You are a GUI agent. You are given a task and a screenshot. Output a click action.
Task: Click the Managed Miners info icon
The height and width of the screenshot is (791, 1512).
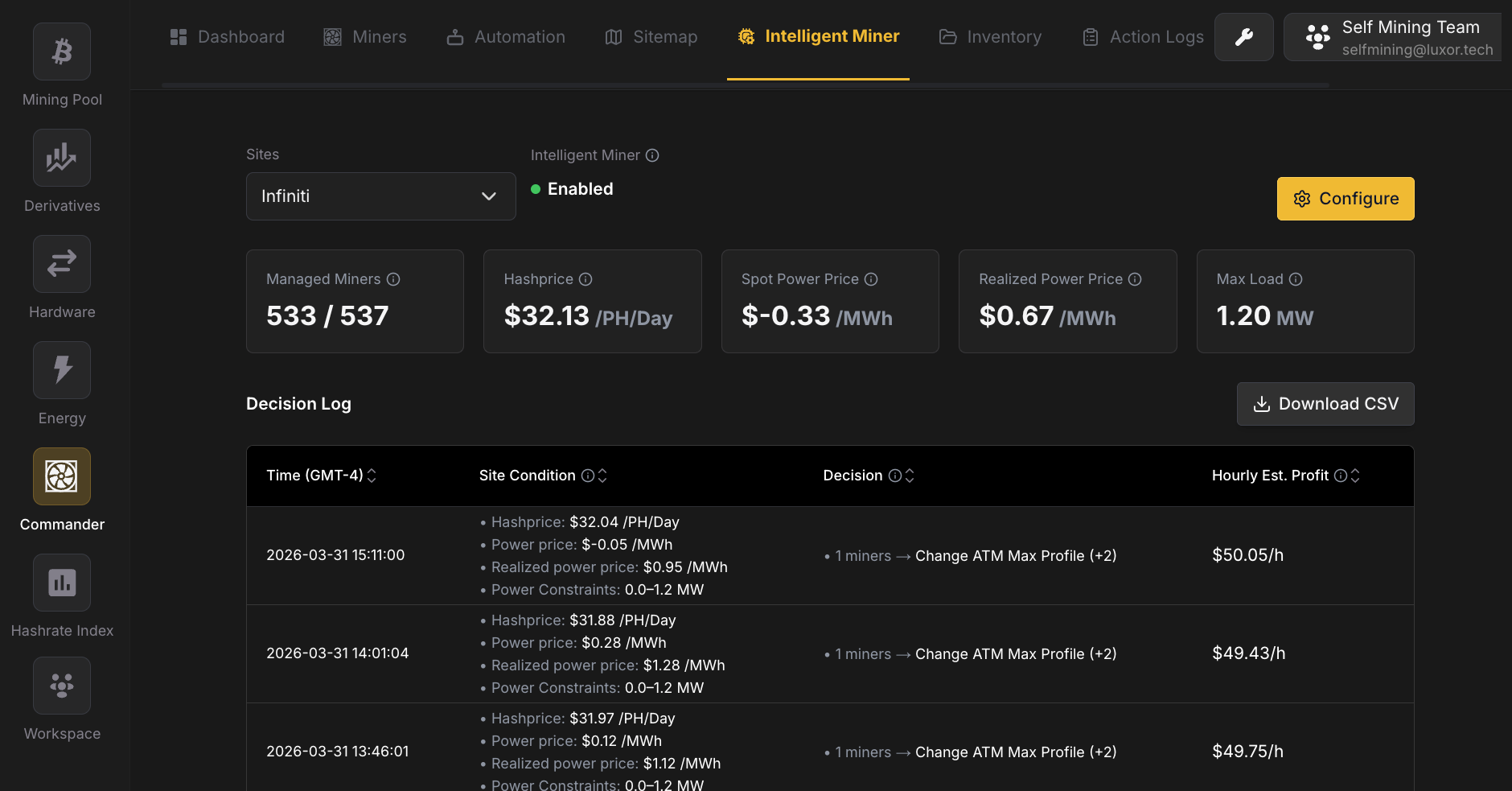pos(393,279)
